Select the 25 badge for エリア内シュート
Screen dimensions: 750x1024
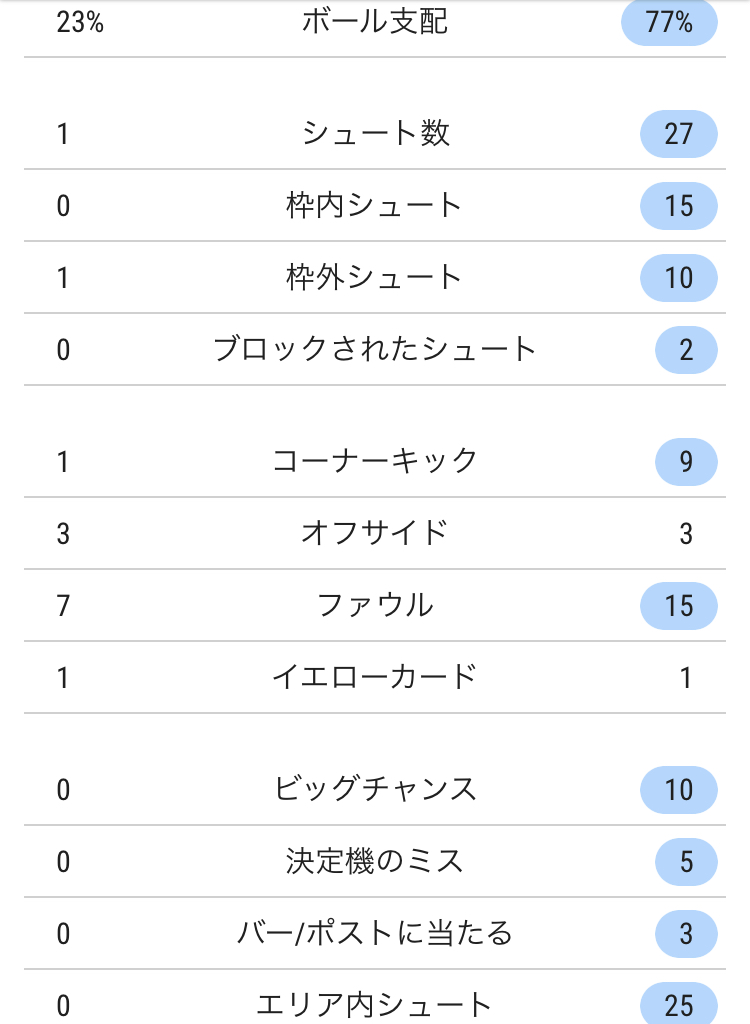679,1004
